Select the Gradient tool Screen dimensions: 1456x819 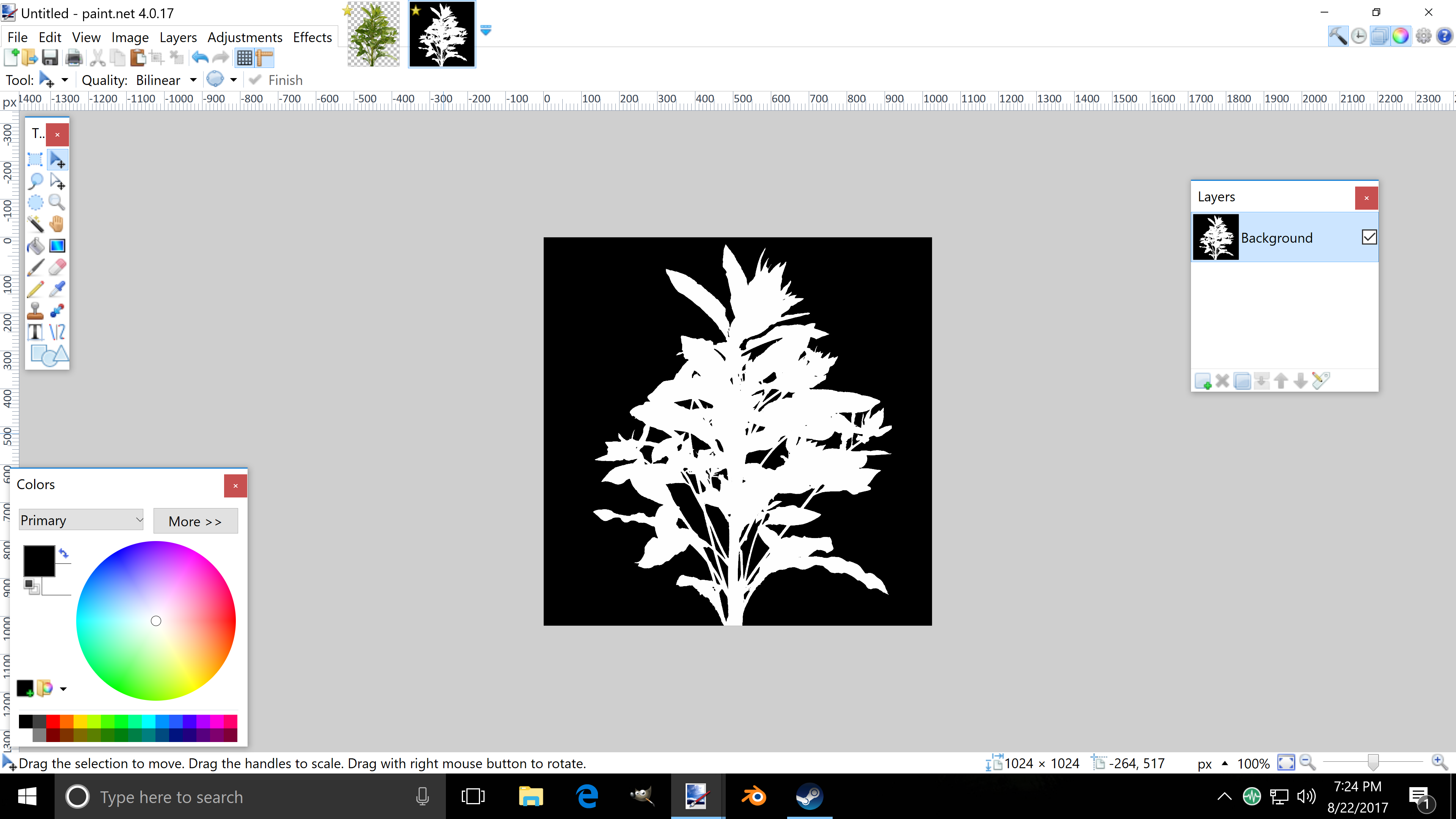click(57, 246)
